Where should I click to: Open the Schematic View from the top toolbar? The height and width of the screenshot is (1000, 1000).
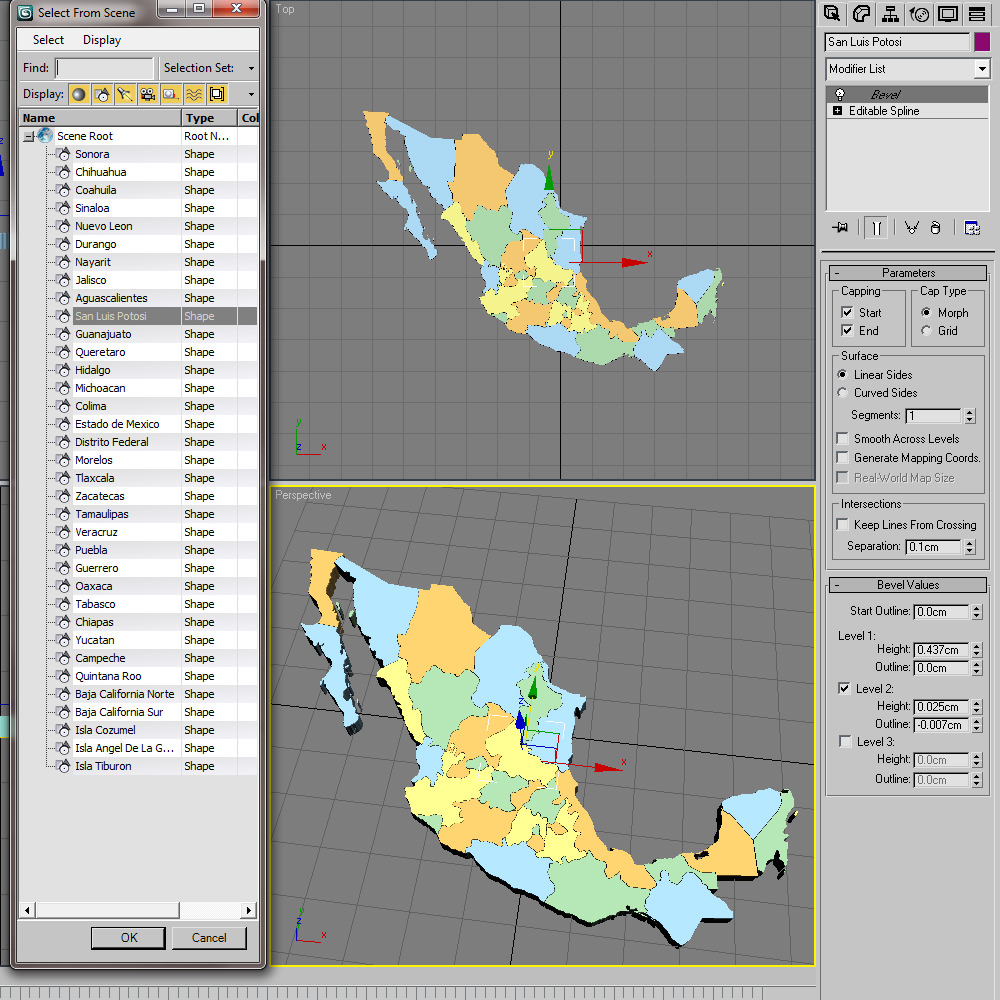coord(890,13)
